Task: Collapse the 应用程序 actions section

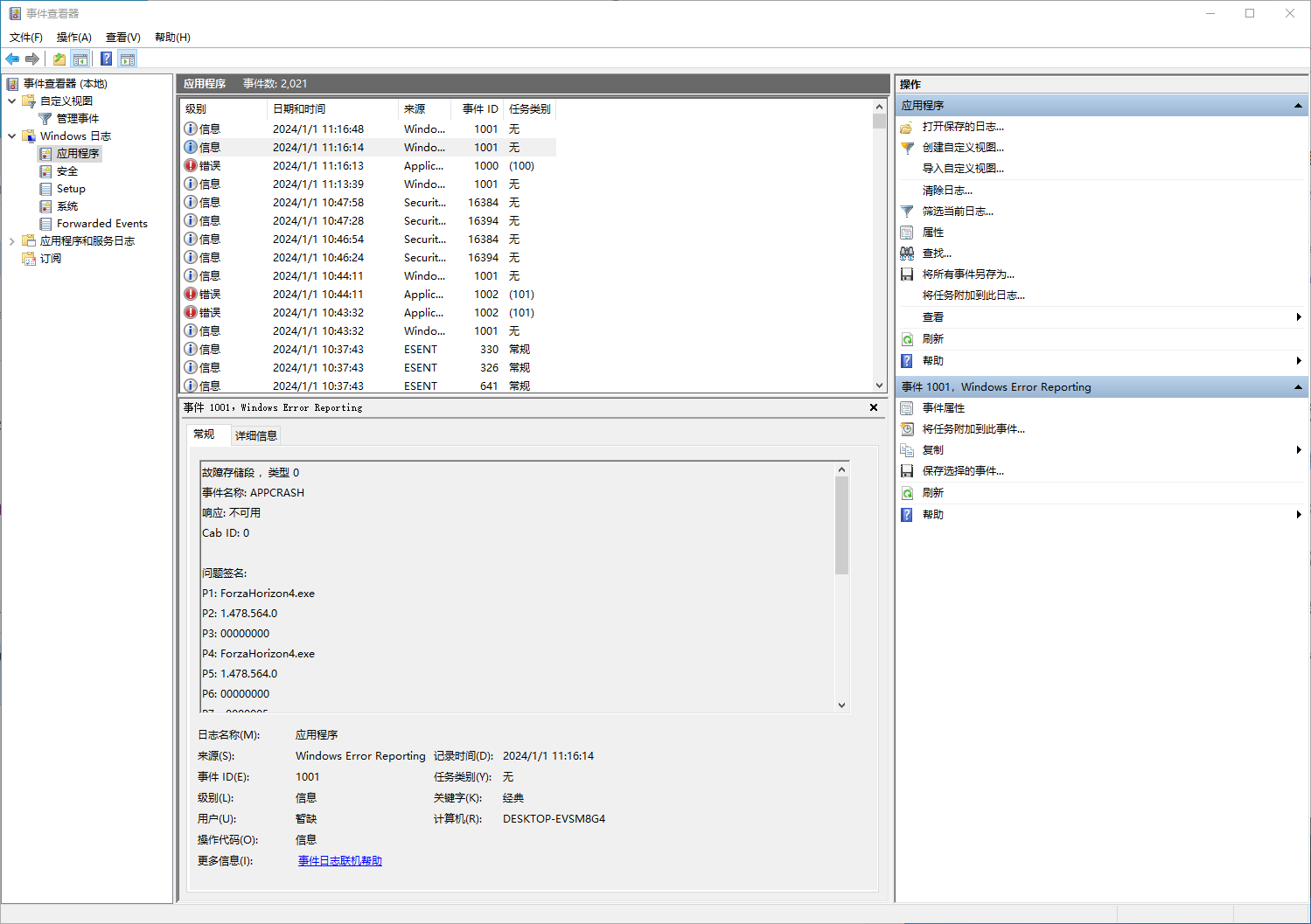Action: pyautogui.click(x=1298, y=106)
